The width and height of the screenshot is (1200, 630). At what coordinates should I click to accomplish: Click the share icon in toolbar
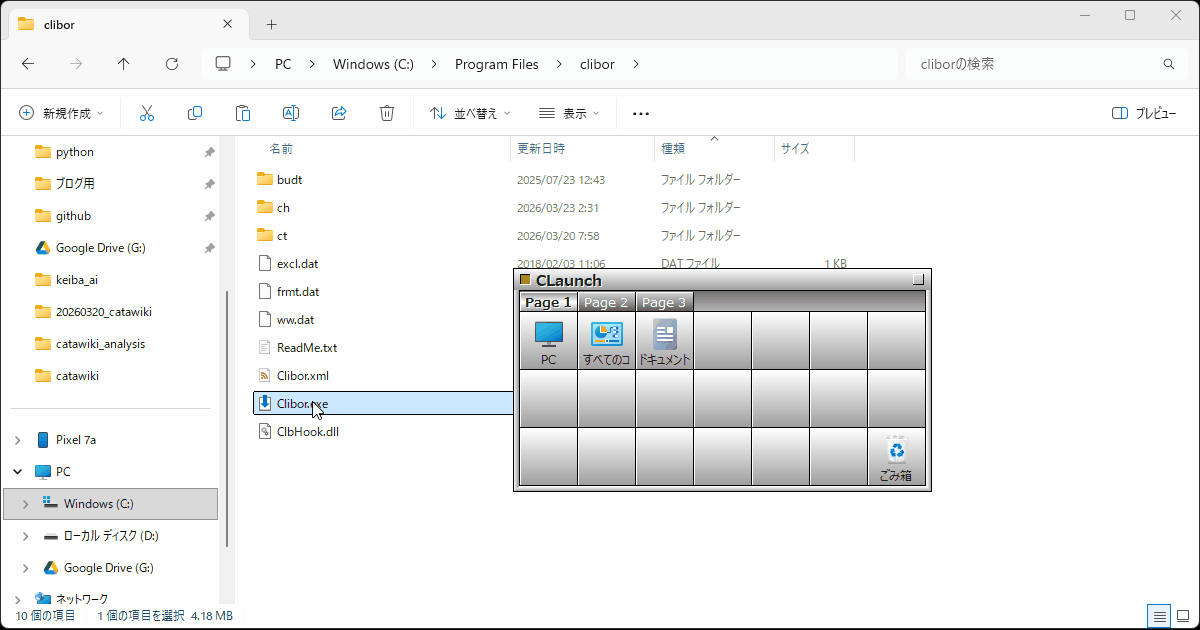339,113
